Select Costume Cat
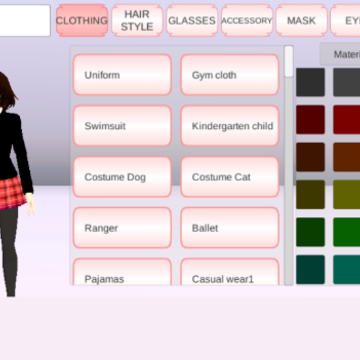Image resolution: width=360 pixels, height=360 pixels. tap(230, 177)
